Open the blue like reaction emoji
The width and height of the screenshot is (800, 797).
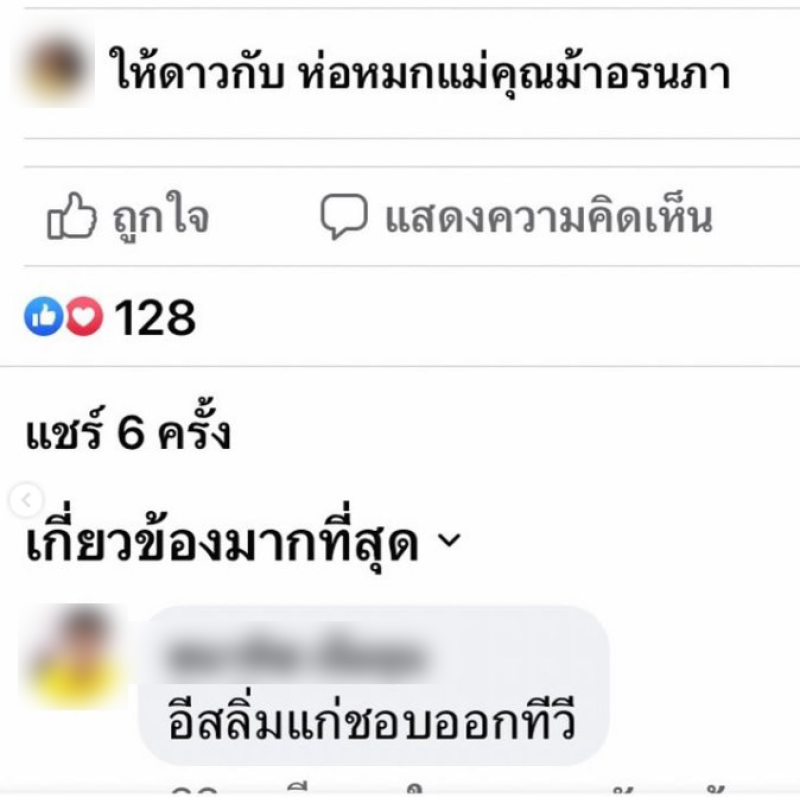pos(44,316)
